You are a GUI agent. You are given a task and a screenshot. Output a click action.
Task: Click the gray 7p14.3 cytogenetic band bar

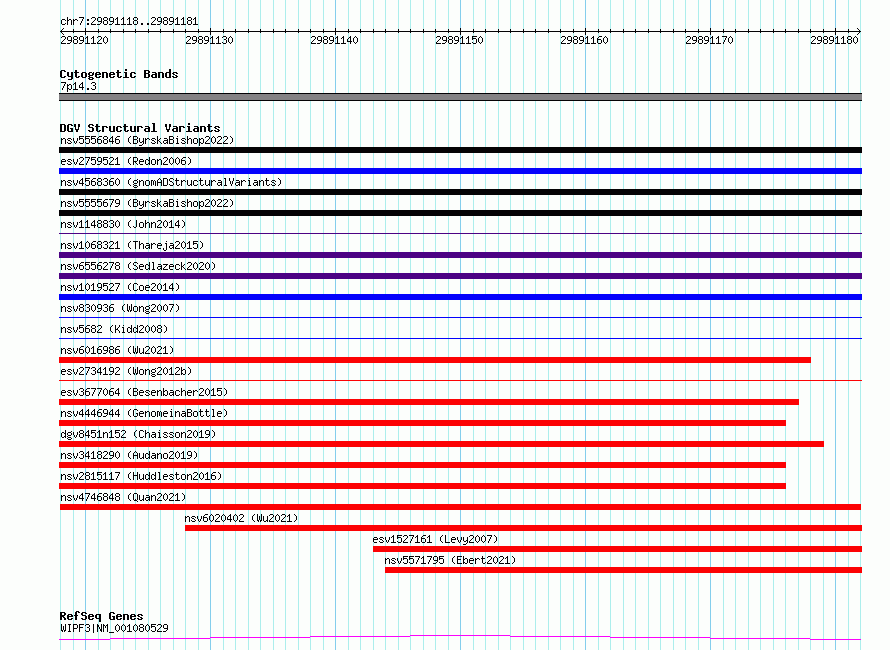tap(460, 97)
